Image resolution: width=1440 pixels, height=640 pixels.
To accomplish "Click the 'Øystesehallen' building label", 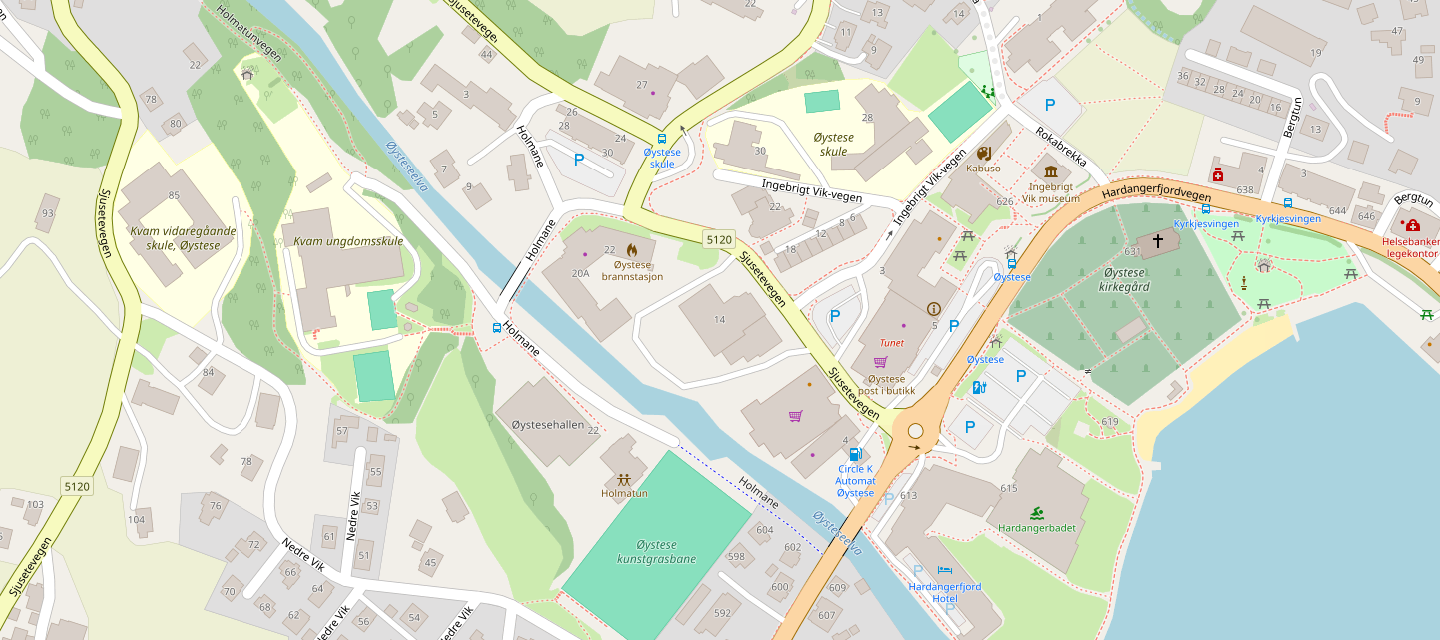I will (x=547, y=425).
